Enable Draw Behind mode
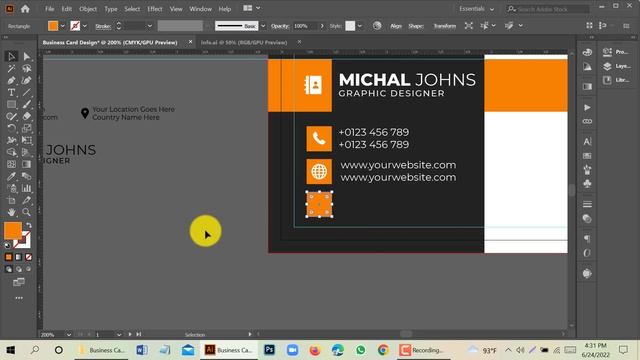640x360 pixels. click(18, 269)
